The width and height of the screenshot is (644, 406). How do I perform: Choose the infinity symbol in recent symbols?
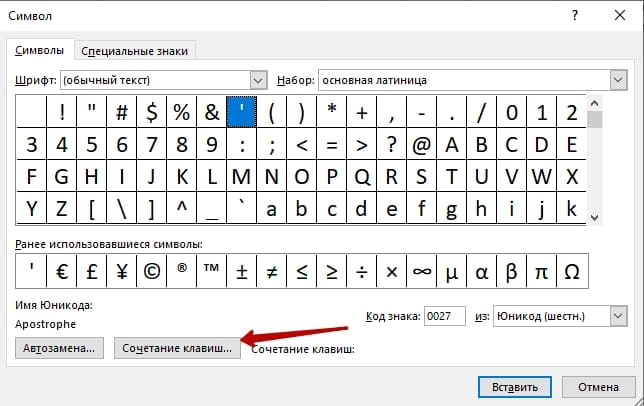(x=423, y=270)
